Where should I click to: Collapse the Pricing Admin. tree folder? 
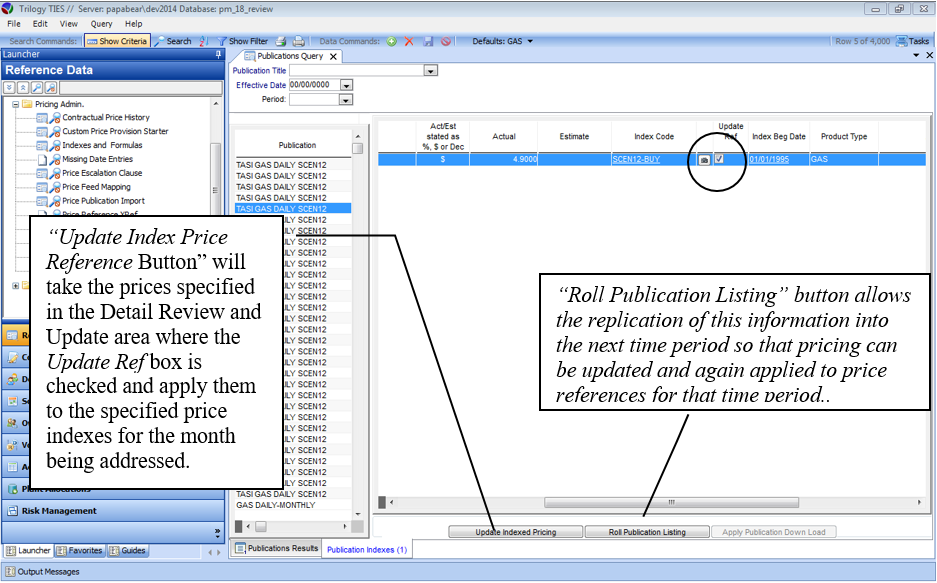click(x=16, y=104)
